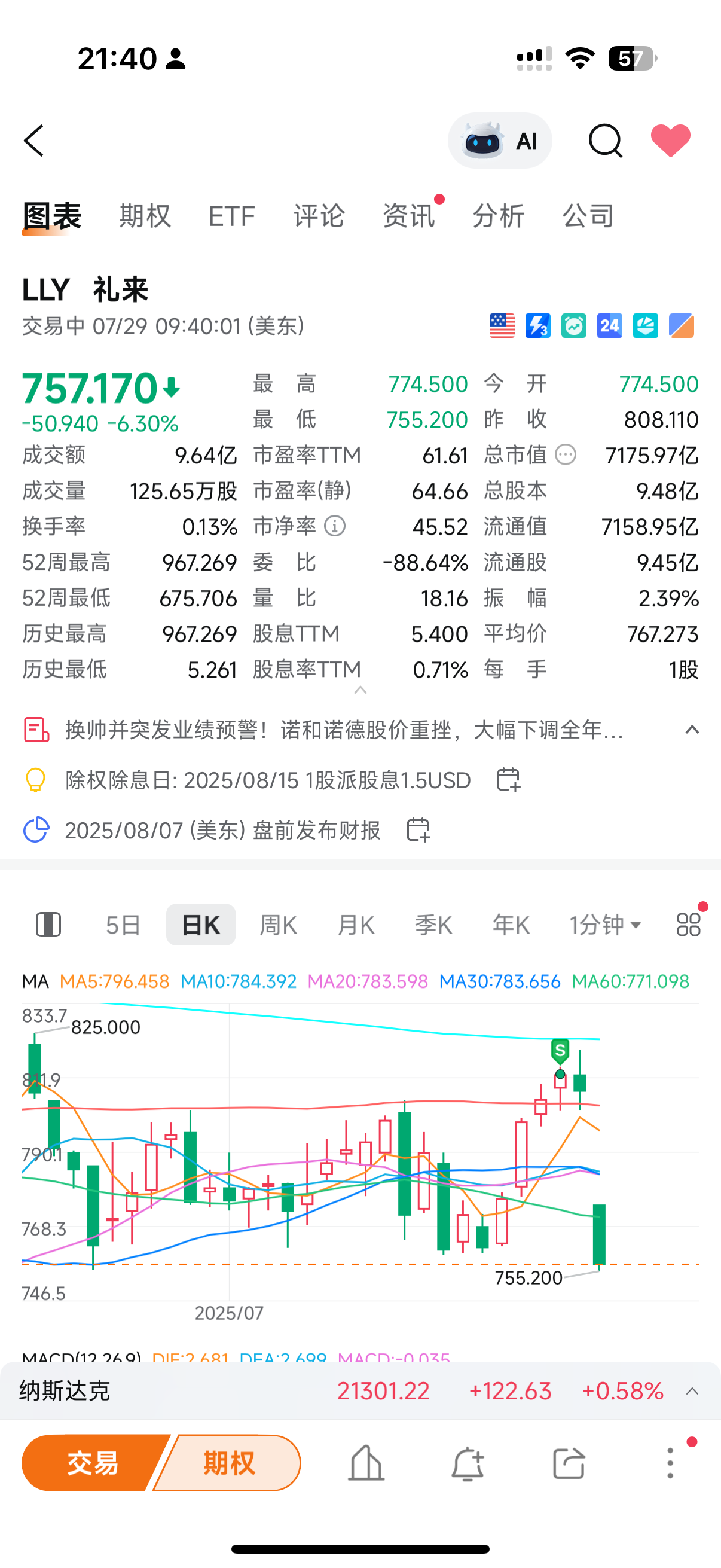Tap the red news document icon
This screenshot has width=721, height=1568.
pyautogui.click(x=36, y=729)
